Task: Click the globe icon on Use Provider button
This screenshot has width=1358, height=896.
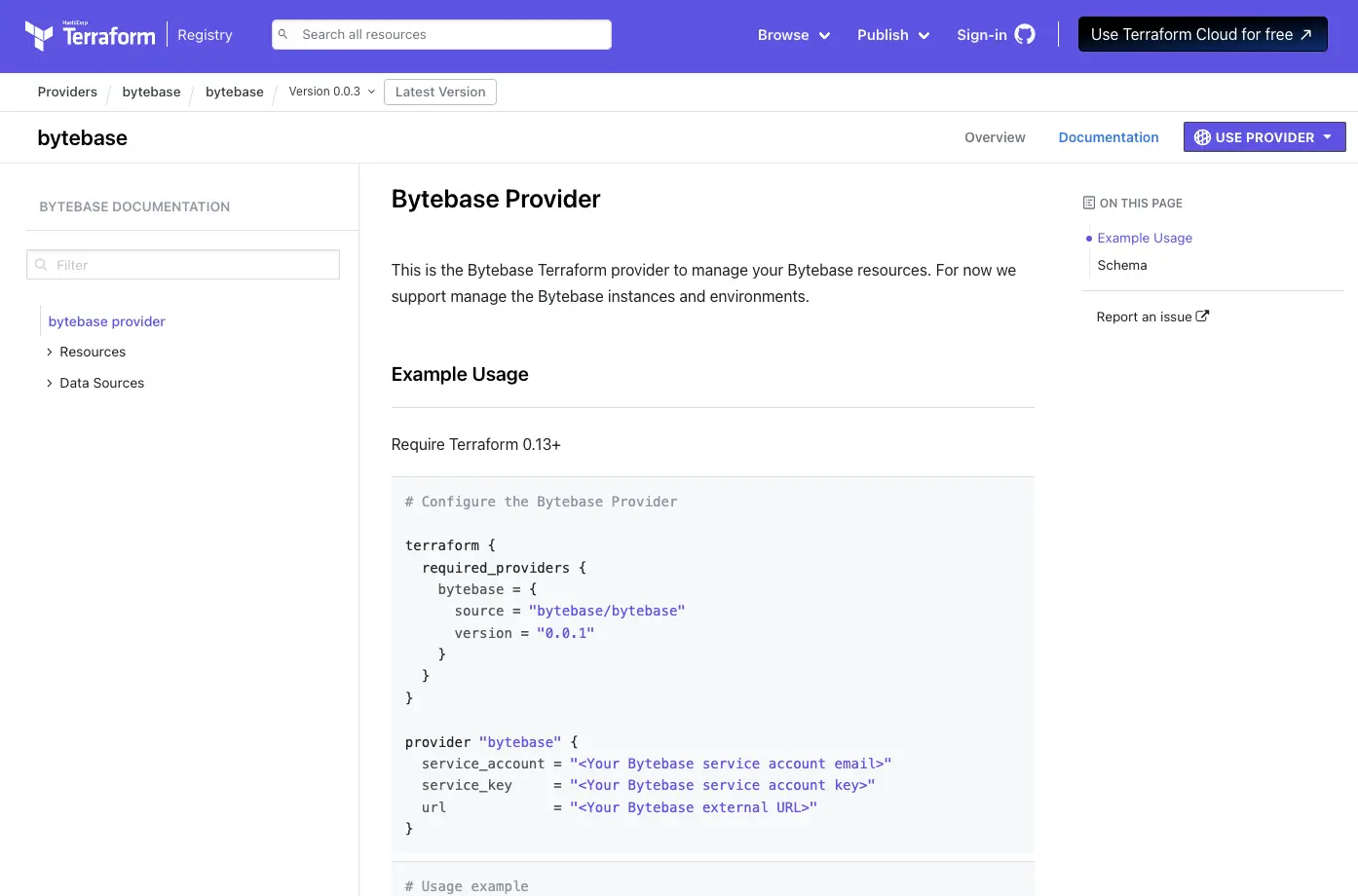Action: pyautogui.click(x=1202, y=137)
